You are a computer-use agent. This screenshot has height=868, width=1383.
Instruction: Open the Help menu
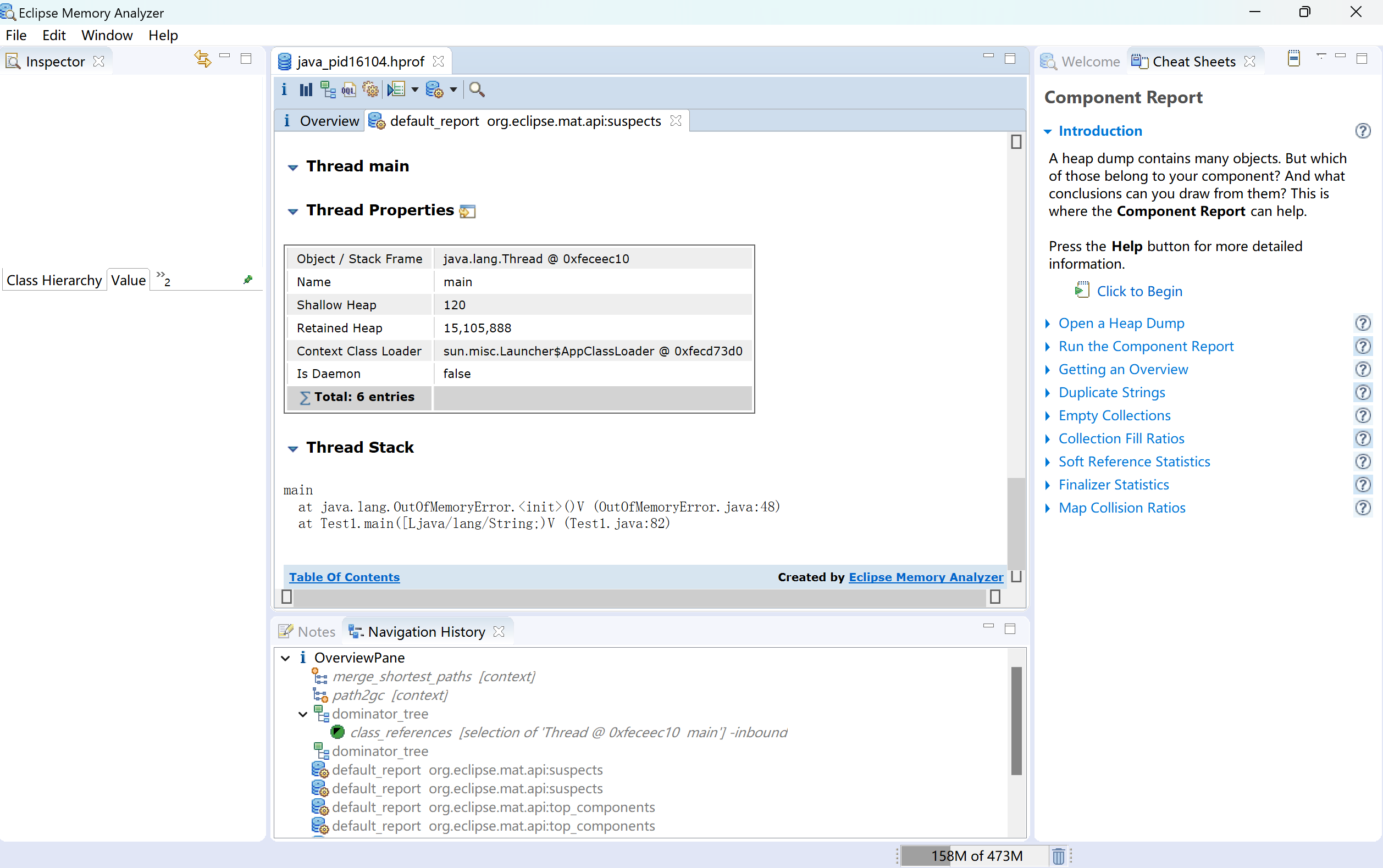pyautogui.click(x=163, y=35)
